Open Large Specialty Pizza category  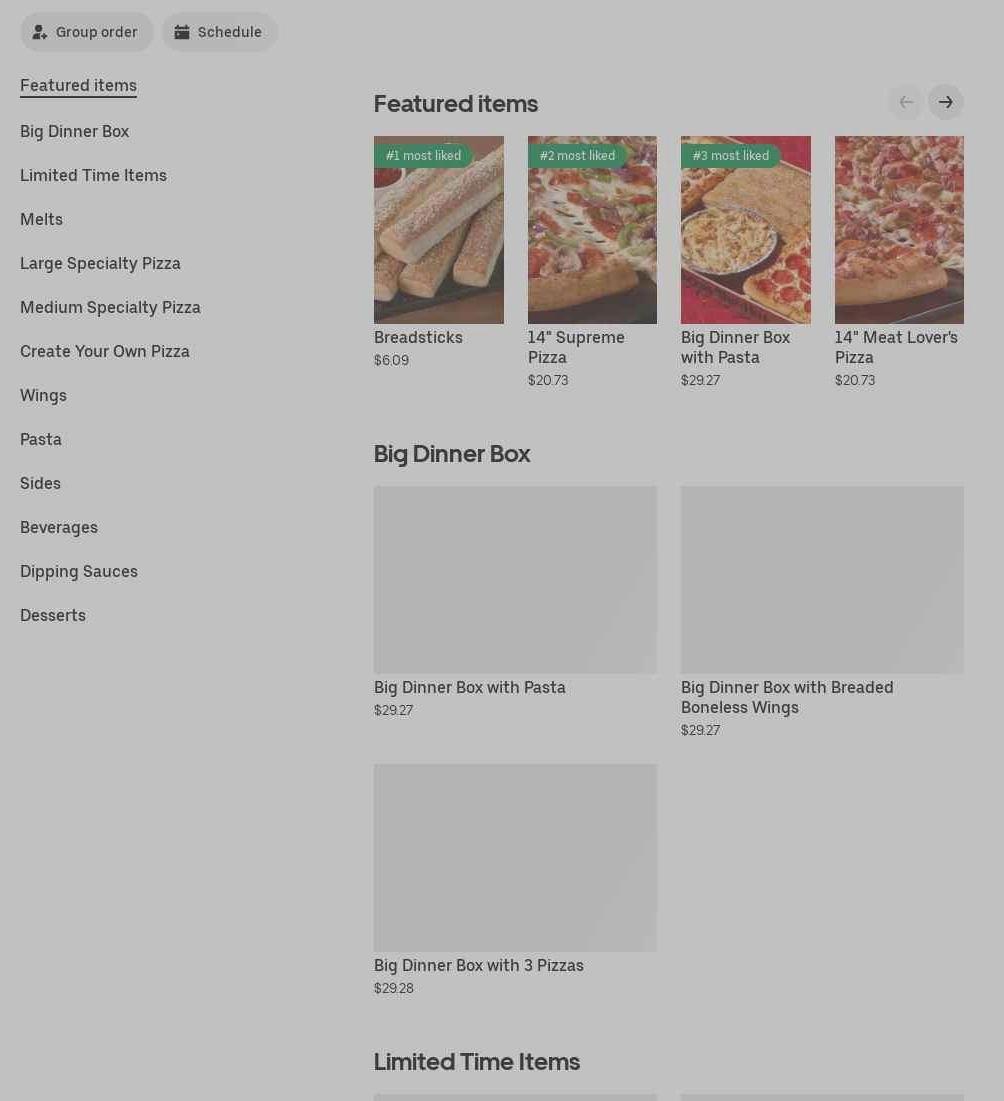point(100,263)
